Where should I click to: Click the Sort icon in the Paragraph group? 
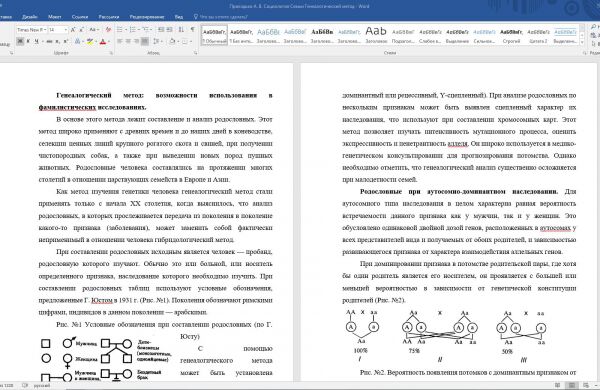(x=181, y=29)
